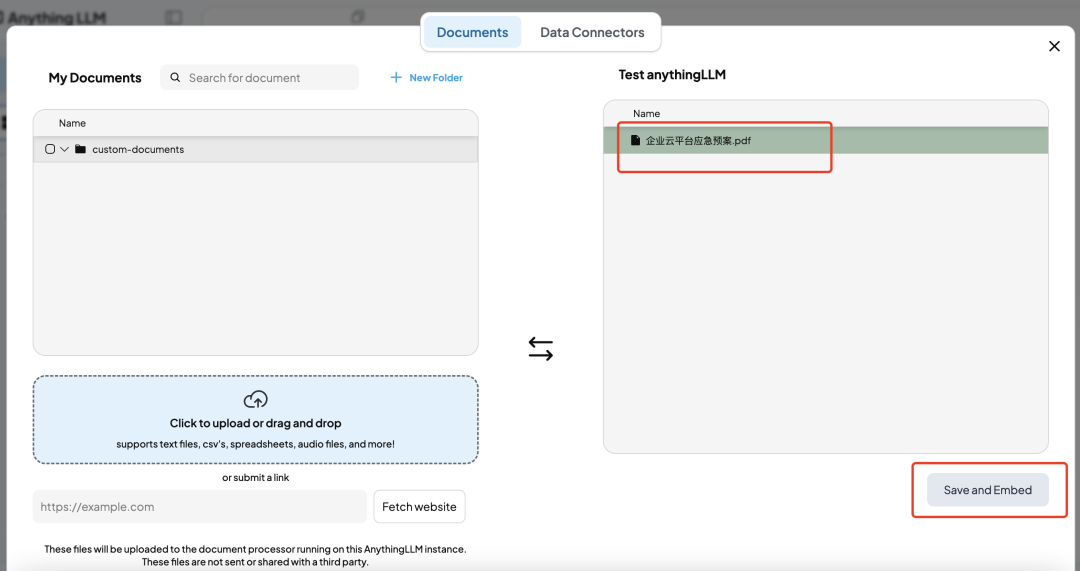Click the Test anythingLLM workspace title
Image resolution: width=1080 pixels, height=571 pixels.
click(672, 74)
